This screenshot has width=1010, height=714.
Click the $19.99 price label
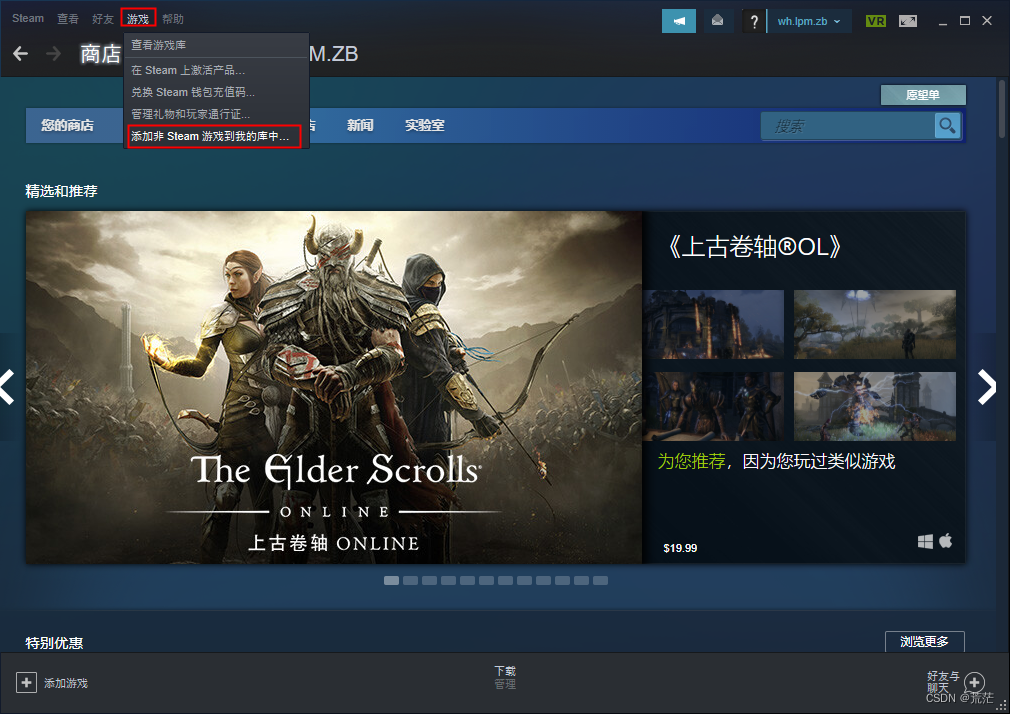[680, 548]
